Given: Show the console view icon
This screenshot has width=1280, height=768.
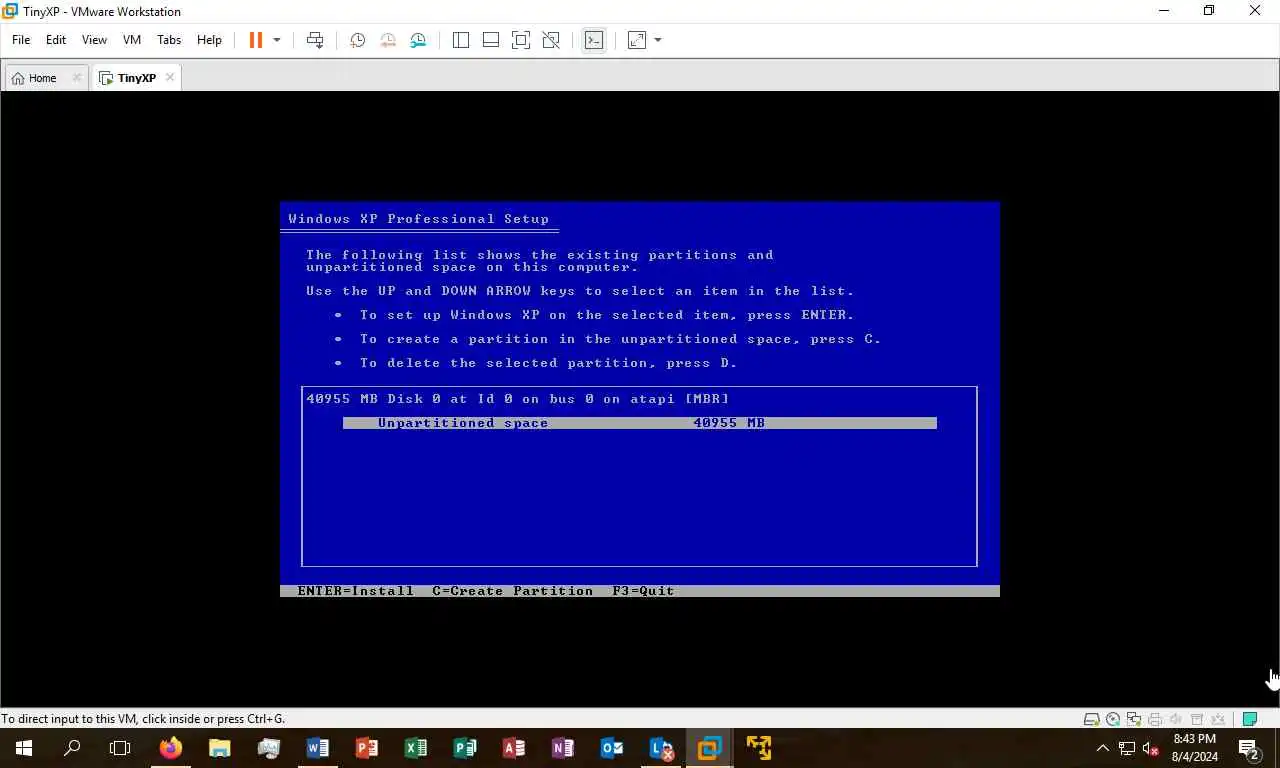Looking at the screenshot, I should coord(594,40).
